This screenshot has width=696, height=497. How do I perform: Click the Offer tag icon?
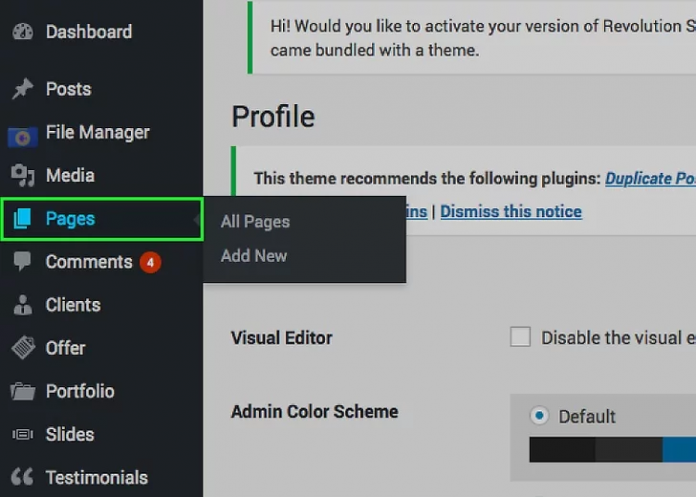pos(22,348)
